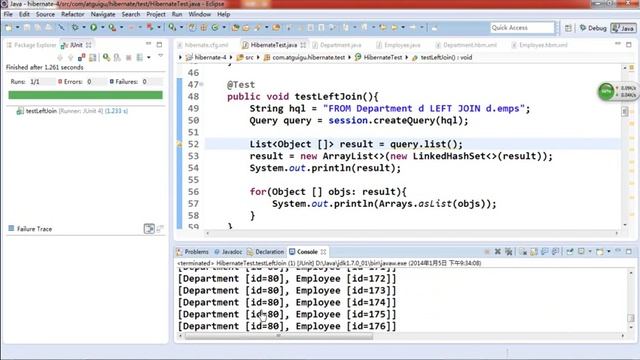The image size is (640, 360).
Task: Open the Declaration tab
Action: 266,252
